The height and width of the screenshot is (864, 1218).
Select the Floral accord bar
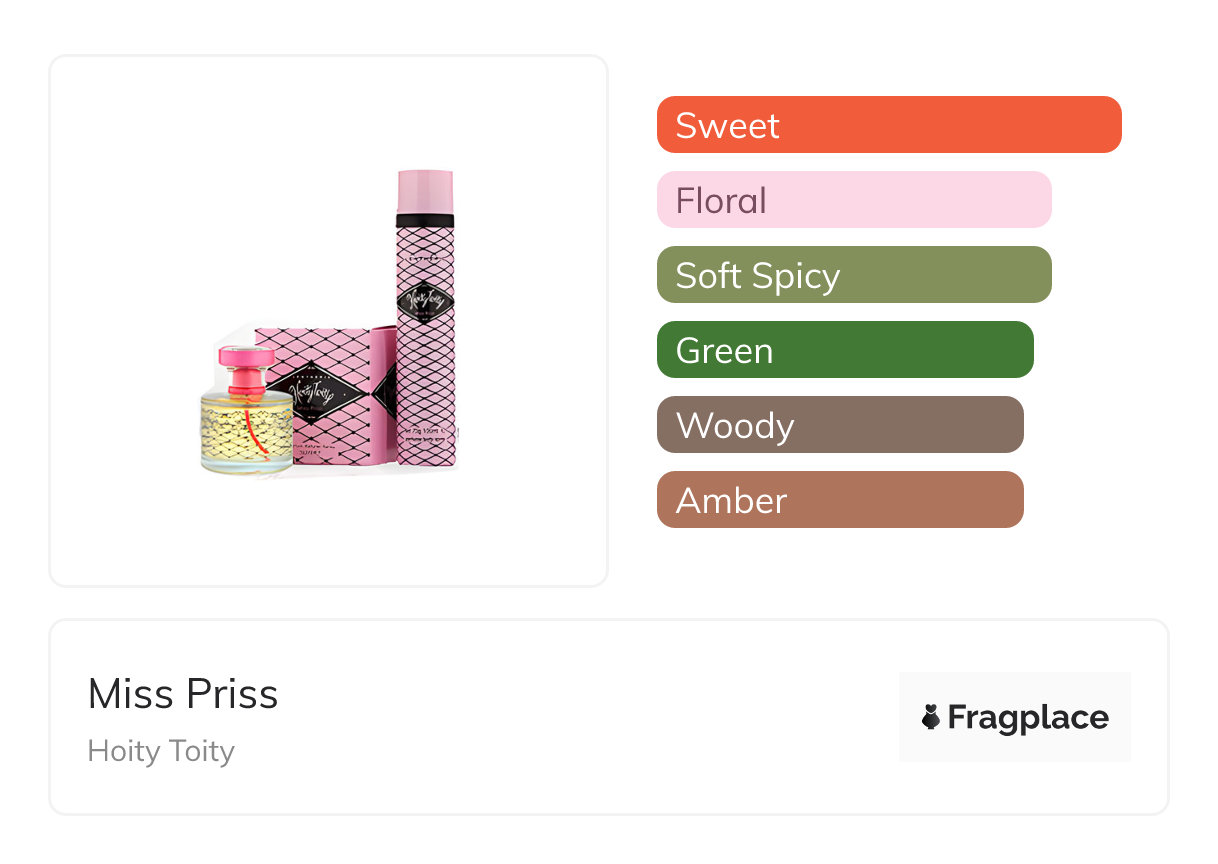854,200
